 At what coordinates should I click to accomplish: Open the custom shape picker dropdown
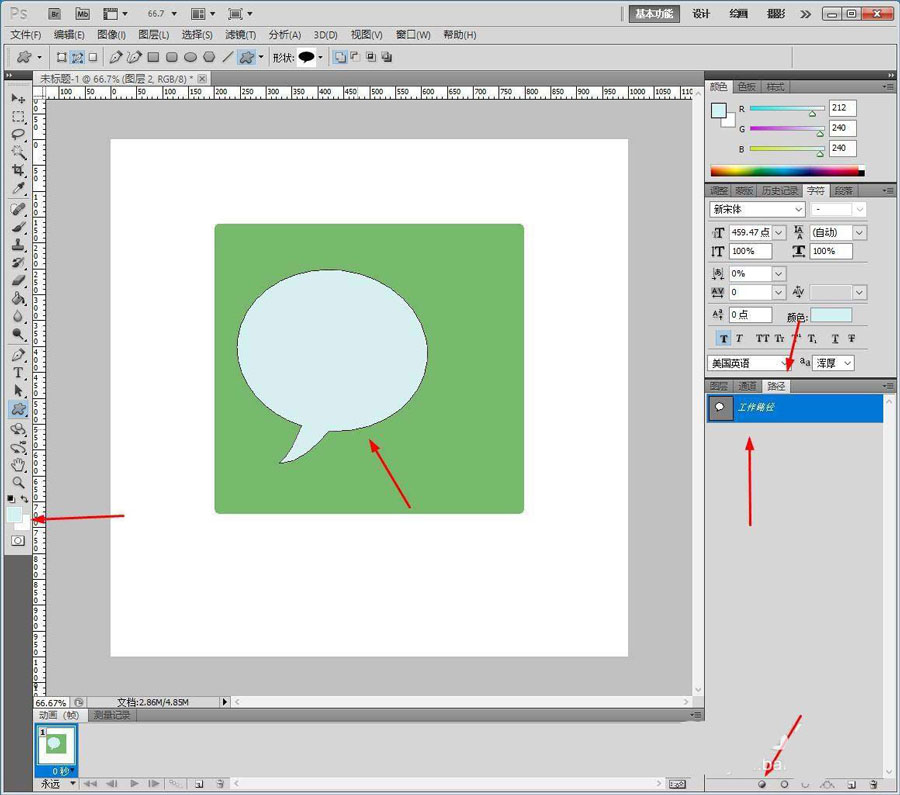[320, 57]
